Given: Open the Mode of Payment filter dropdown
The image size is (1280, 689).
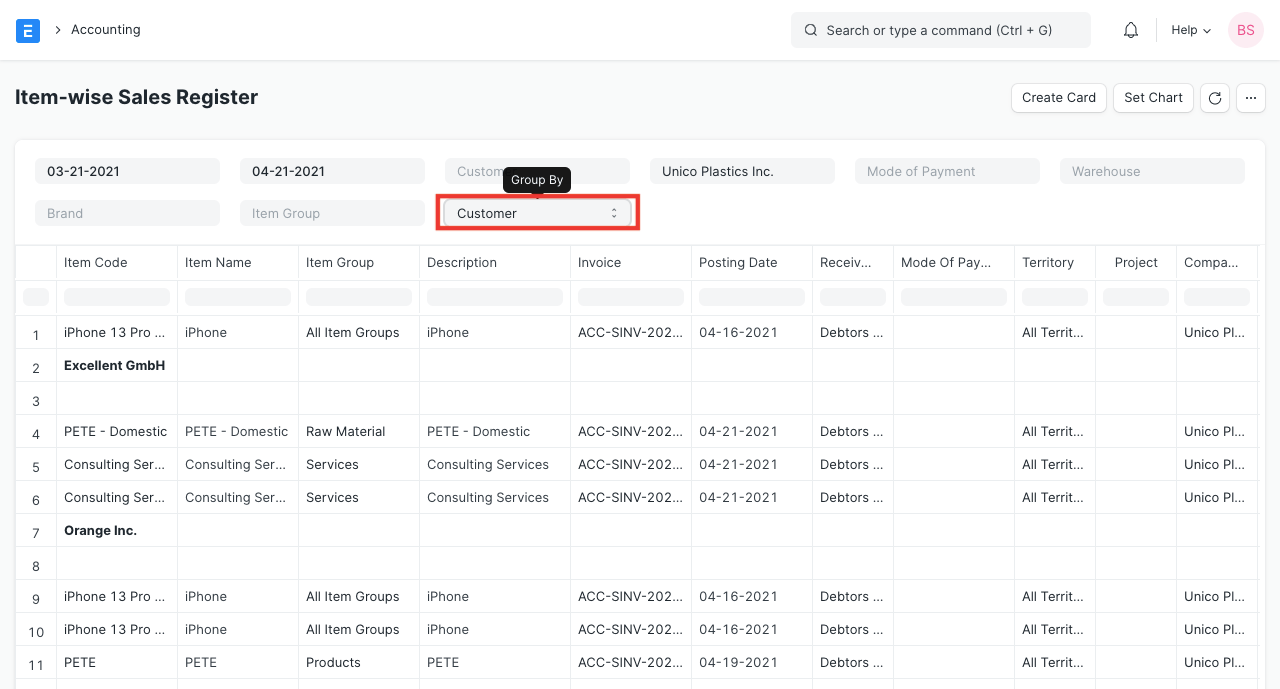Looking at the screenshot, I should [946, 171].
